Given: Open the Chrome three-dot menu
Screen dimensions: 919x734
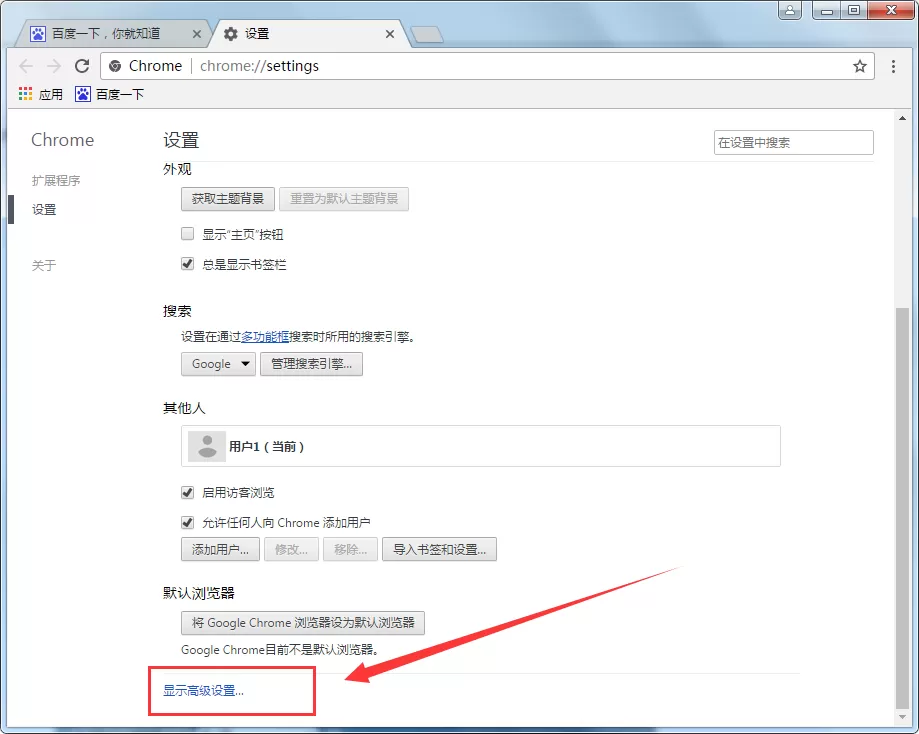Looking at the screenshot, I should [x=893, y=66].
